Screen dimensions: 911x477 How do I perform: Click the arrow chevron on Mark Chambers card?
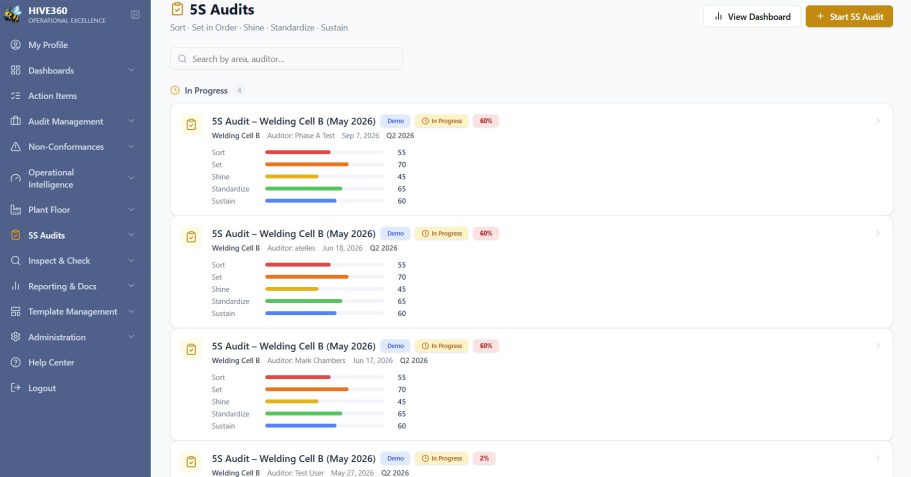(878, 346)
